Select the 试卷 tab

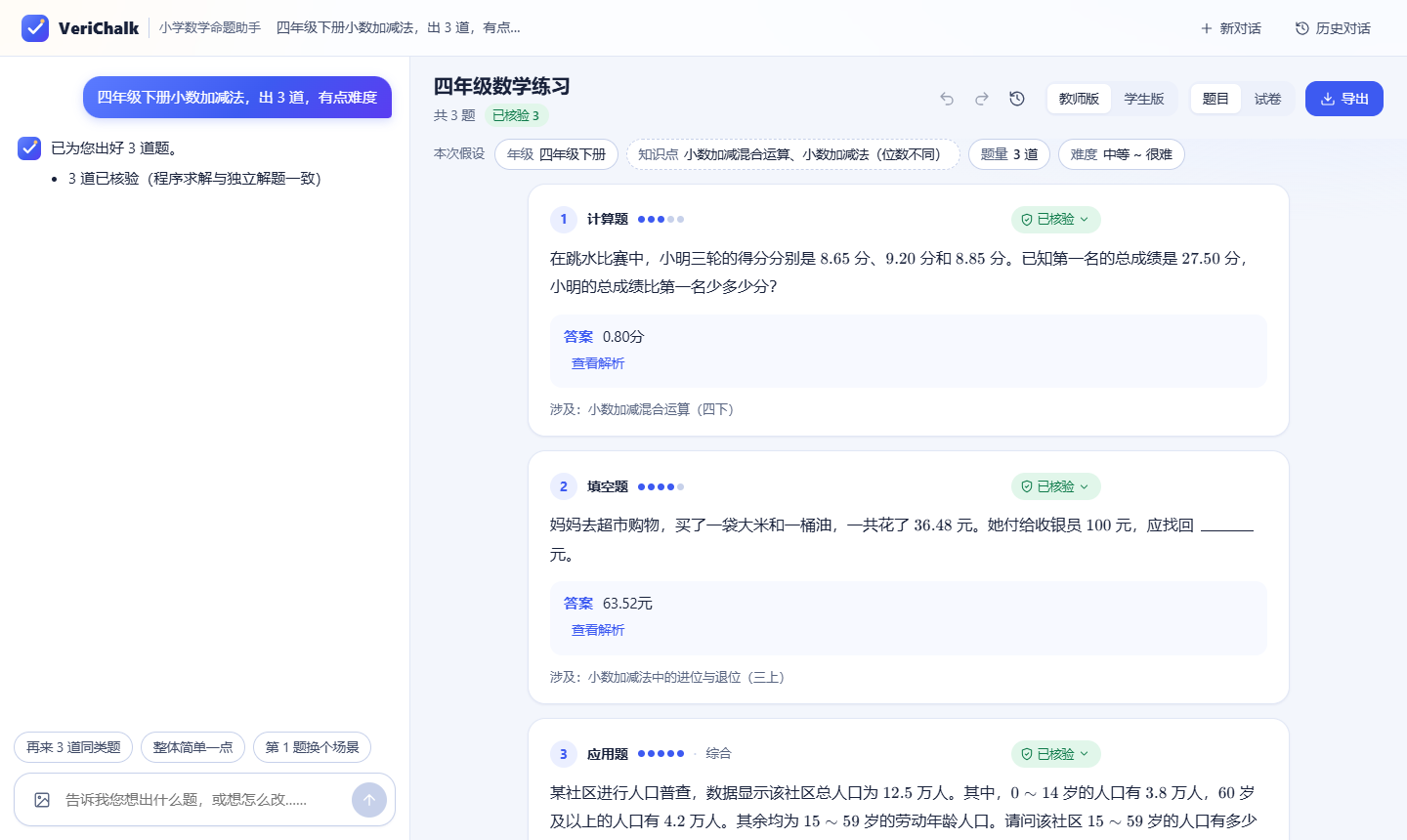(1267, 99)
